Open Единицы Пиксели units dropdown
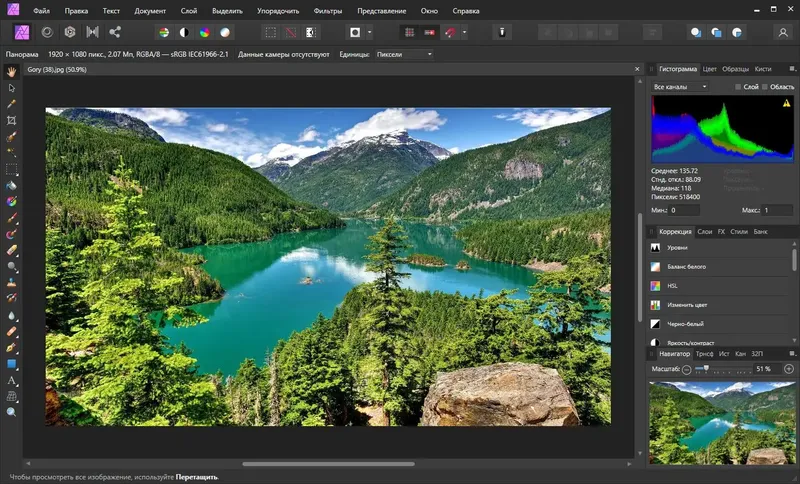The height and width of the screenshot is (484, 800). pyautogui.click(x=404, y=54)
